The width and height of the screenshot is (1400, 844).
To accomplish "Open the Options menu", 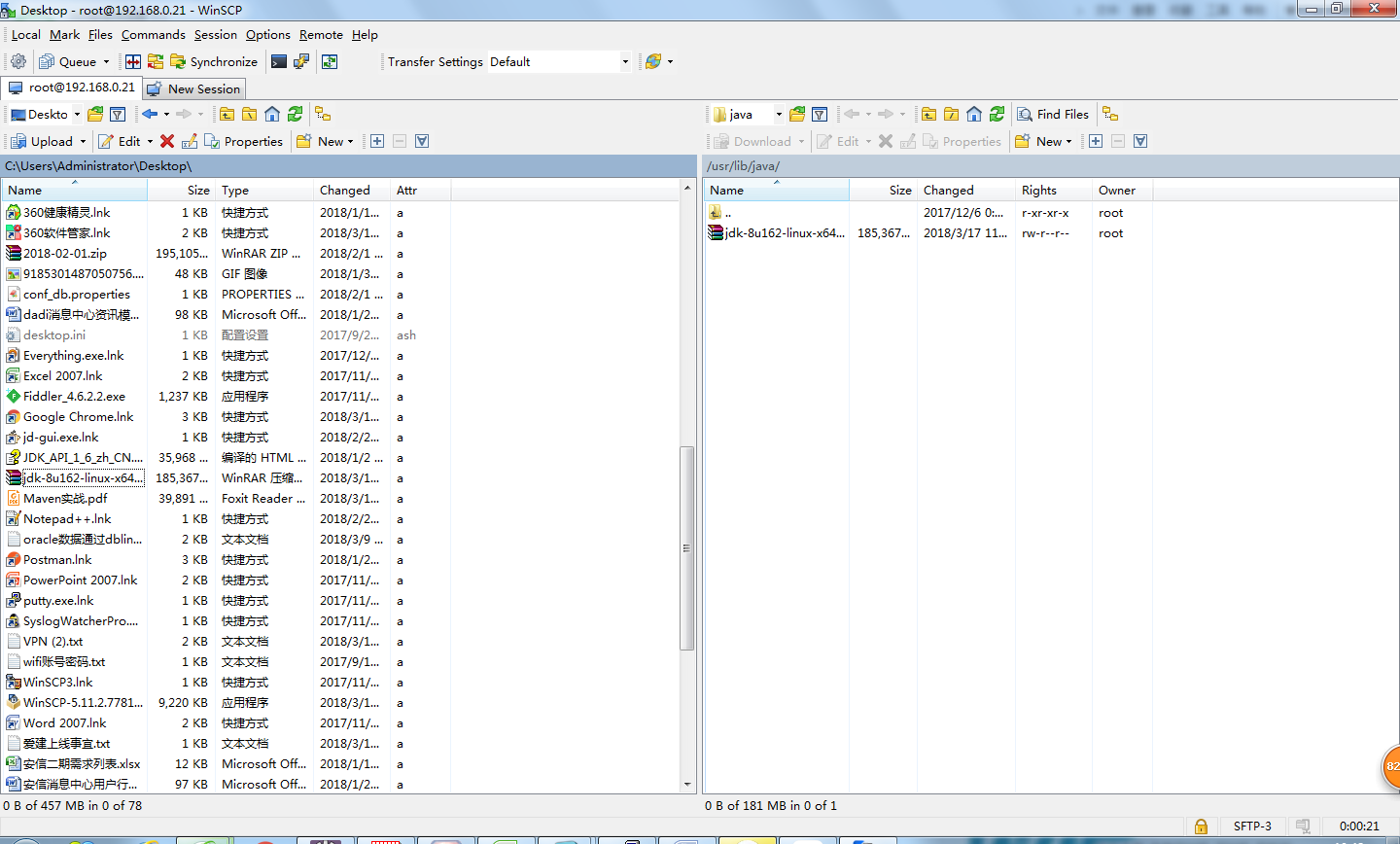I will click(x=268, y=34).
